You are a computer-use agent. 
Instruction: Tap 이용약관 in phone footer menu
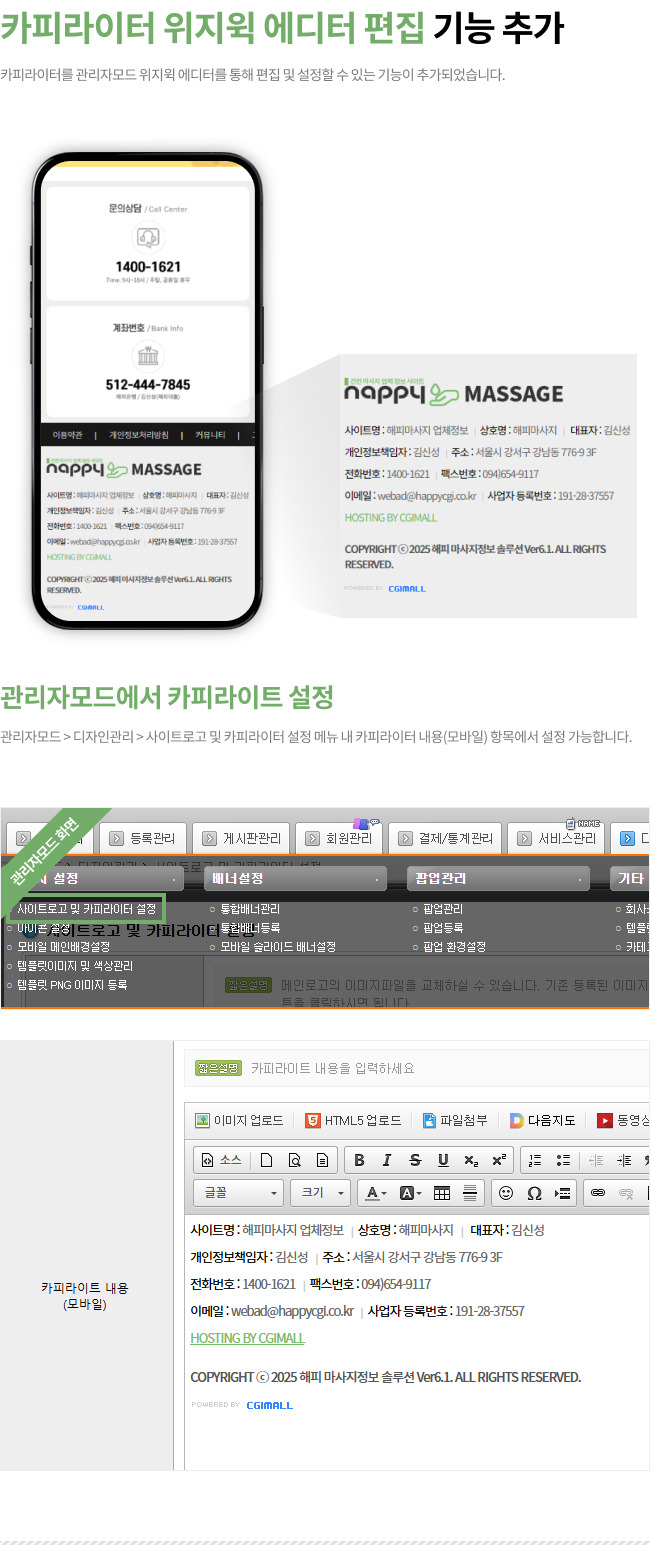click(x=67, y=435)
